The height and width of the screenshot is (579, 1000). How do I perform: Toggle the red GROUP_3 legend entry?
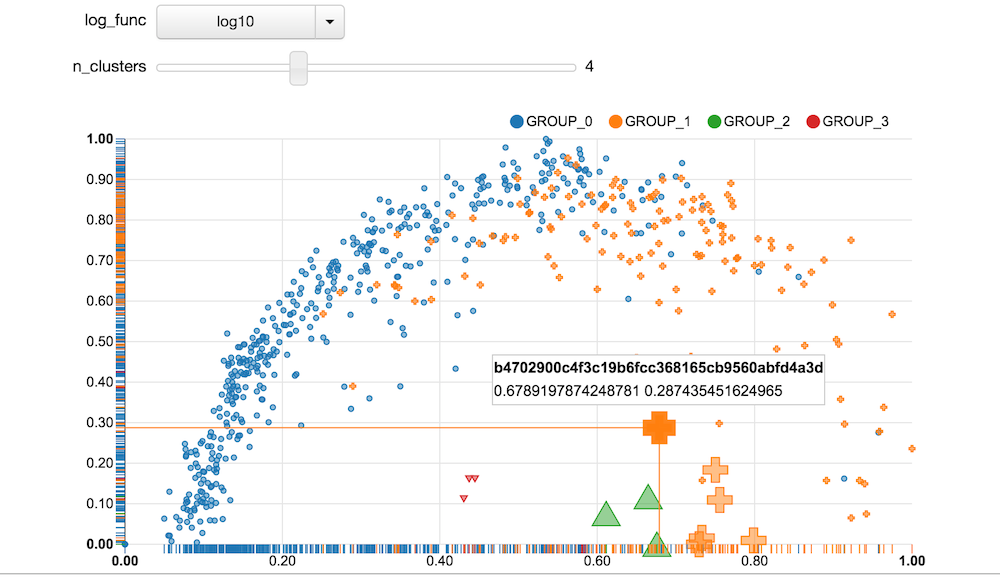pos(847,121)
